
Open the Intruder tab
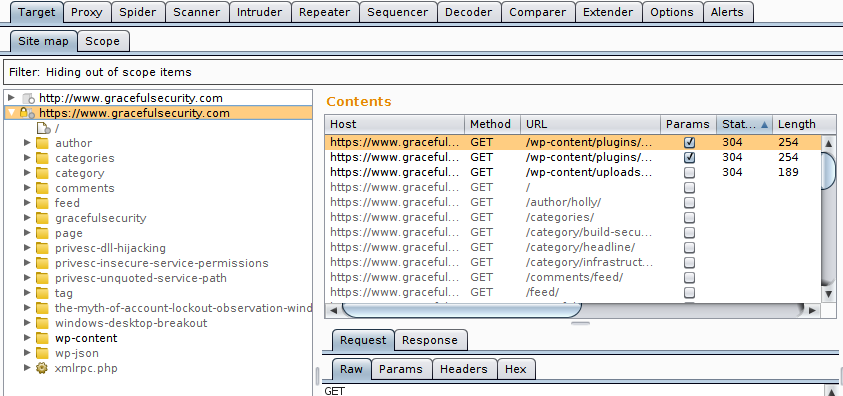(260, 12)
